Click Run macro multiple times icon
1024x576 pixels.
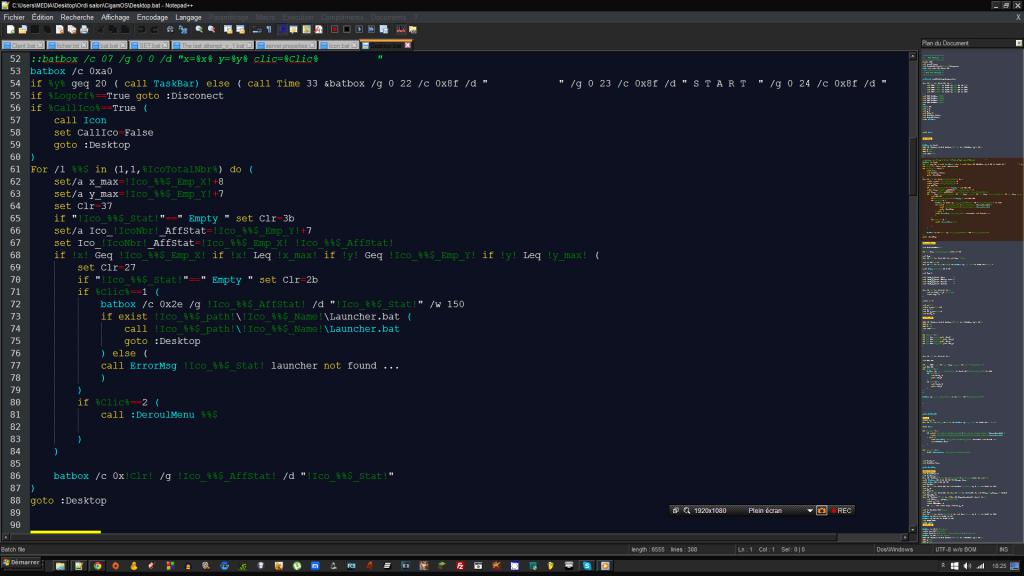pyautogui.click(x=372, y=29)
